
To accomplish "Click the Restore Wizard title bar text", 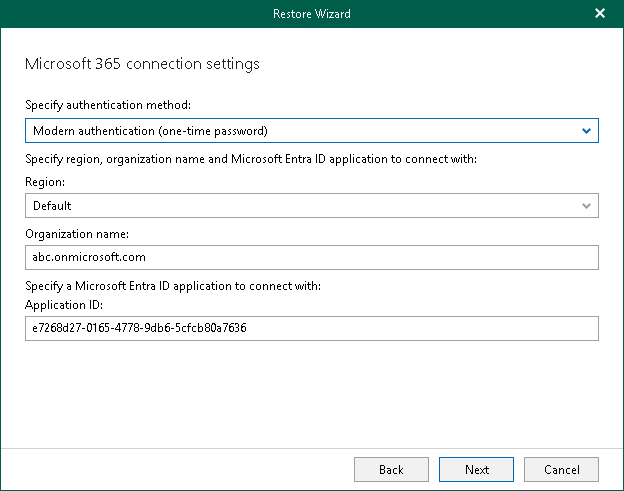I will click(311, 14).
